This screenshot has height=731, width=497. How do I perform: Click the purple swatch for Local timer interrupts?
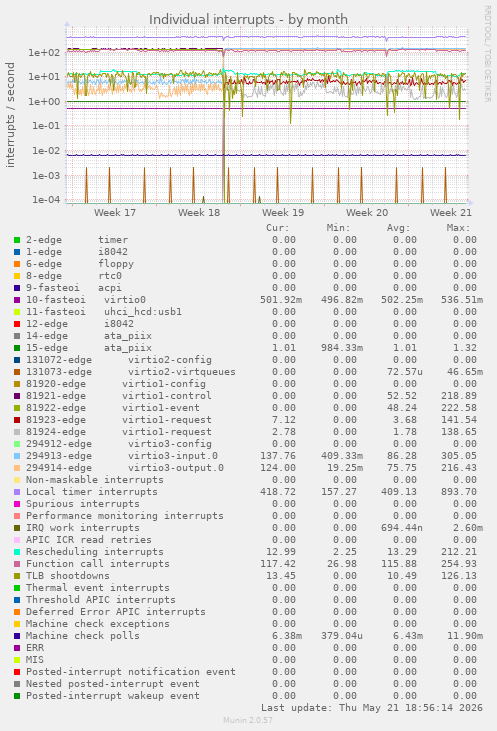pos(17,492)
